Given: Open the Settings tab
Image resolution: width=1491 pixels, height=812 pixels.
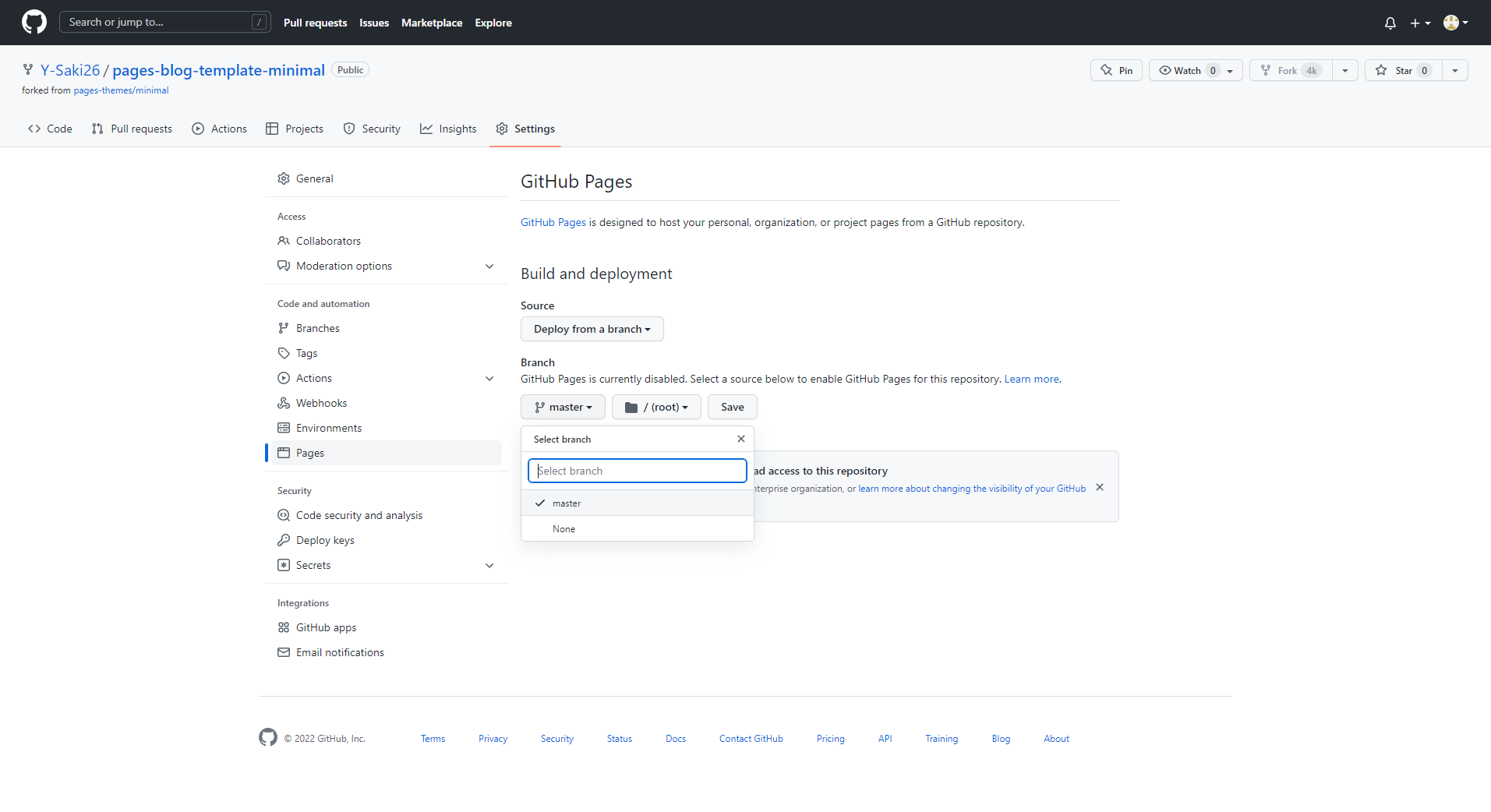Looking at the screenshot, I should click(525, 129).
